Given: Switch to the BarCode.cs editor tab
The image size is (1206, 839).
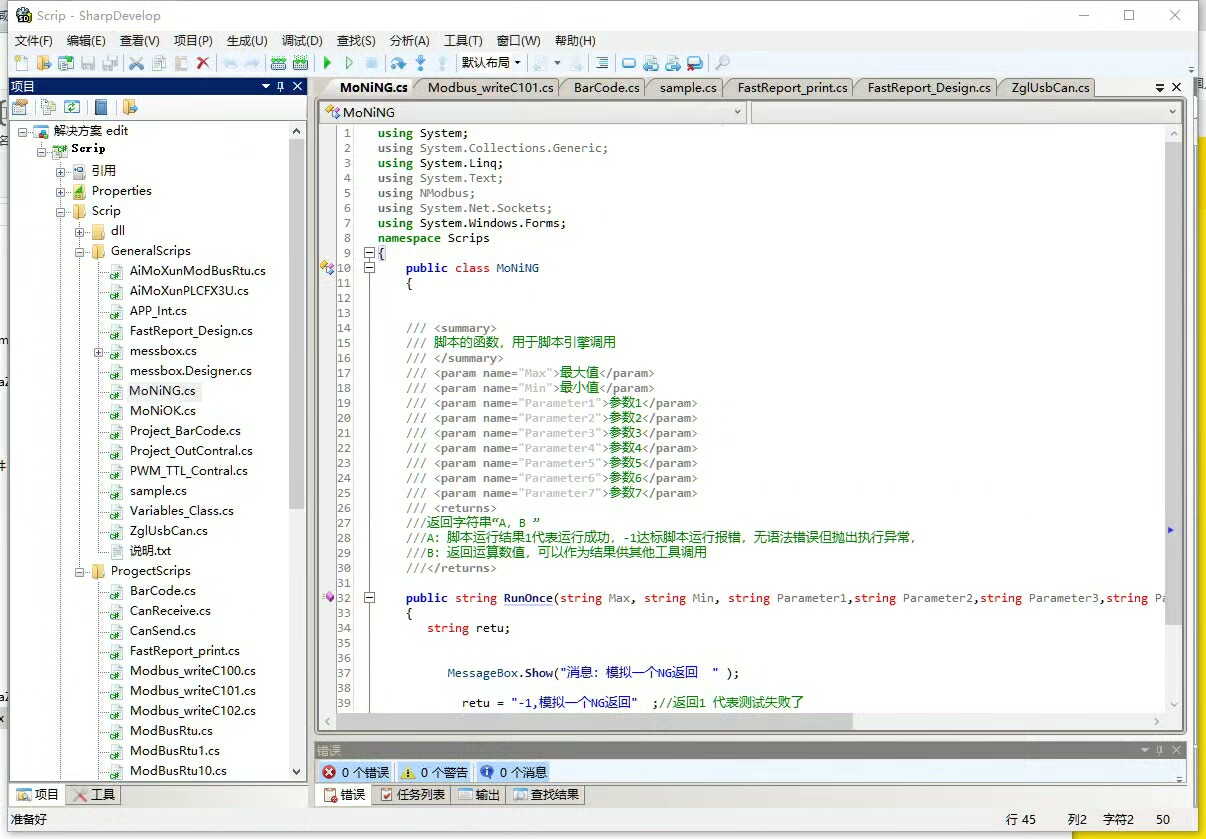Looking at the screenshot, I should click(x=606, y=88).
